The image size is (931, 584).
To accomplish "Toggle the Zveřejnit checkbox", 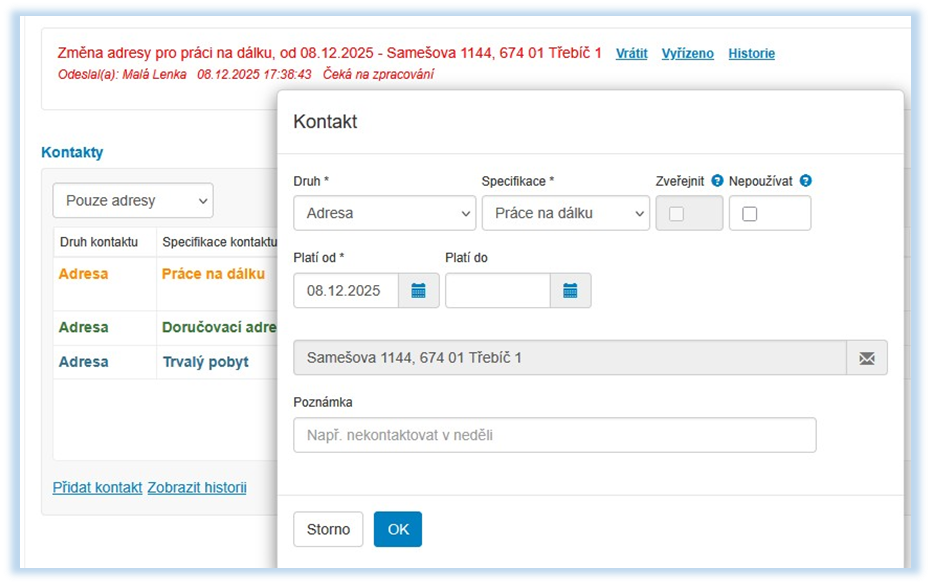I will pos(677,214).
